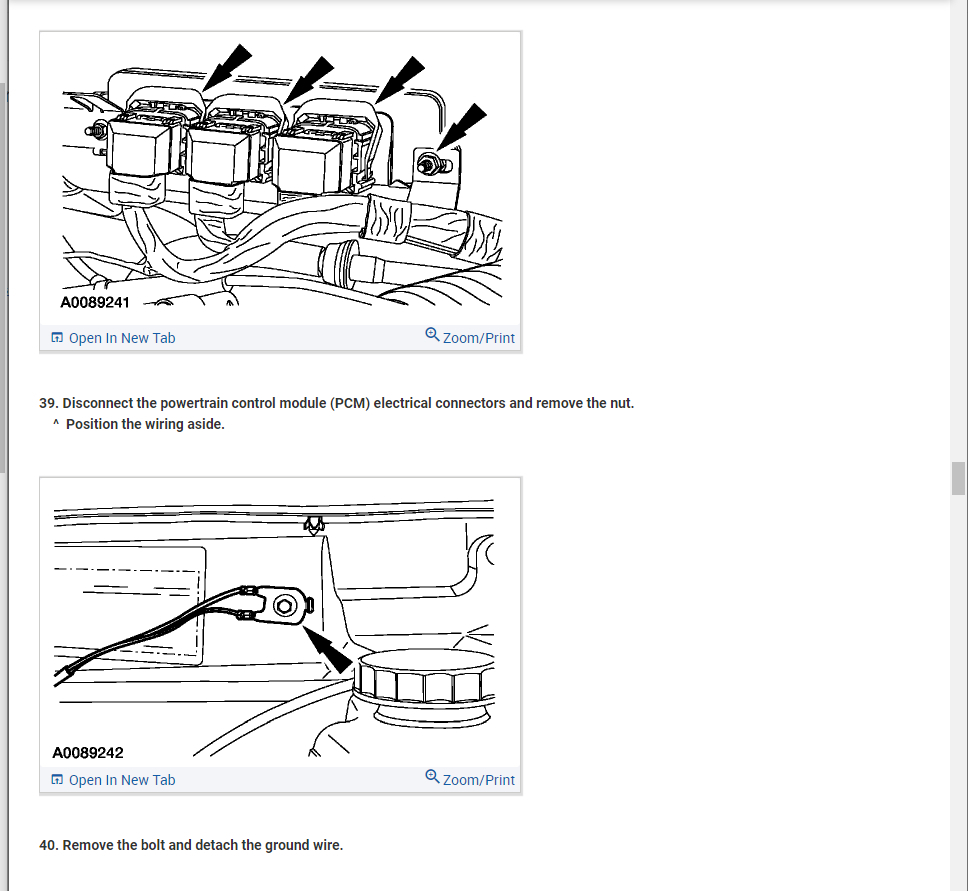Click the A0089241 figure label
This screenshot has width=968, height=891.
coord(95,303)
